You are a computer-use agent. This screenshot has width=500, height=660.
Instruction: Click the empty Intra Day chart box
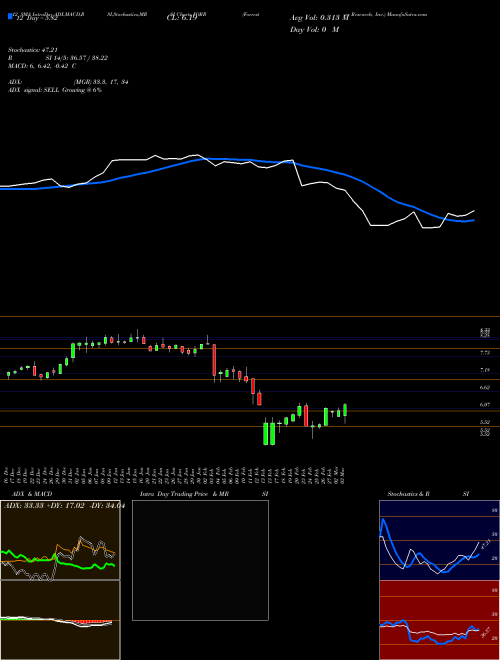[200, 560]
